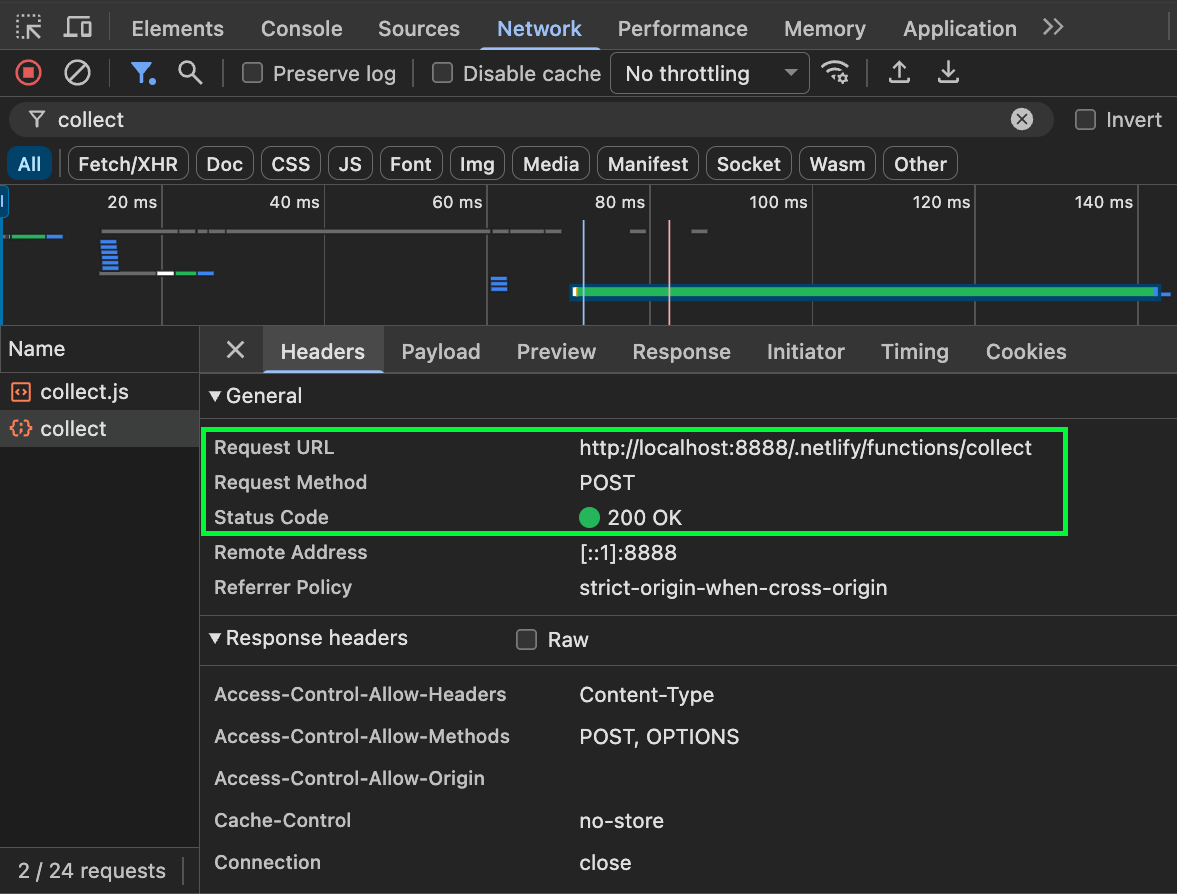Select the All filter type
The image size is (1177, 894).
(x=29, y=164)
